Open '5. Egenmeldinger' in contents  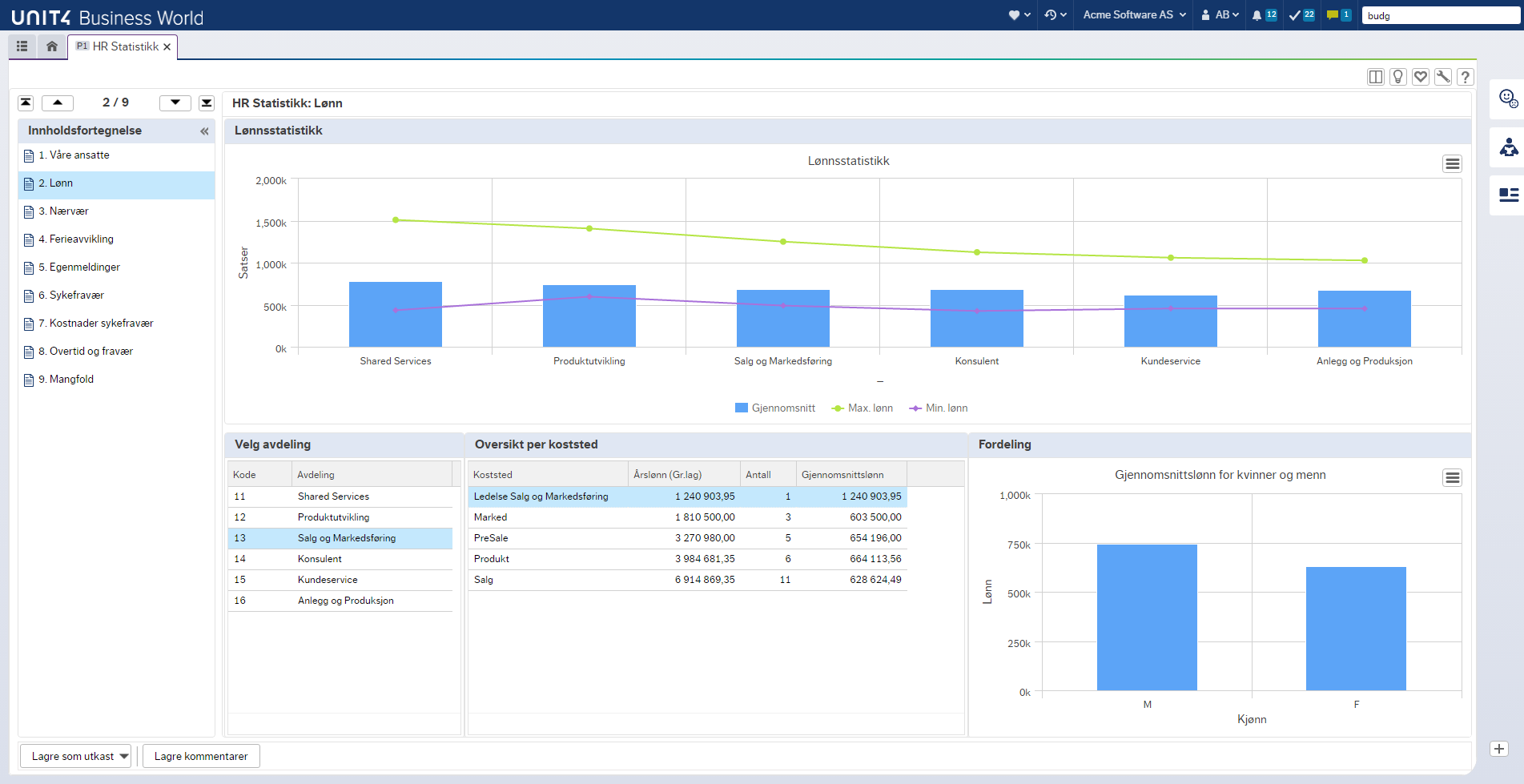pos(116,267)
